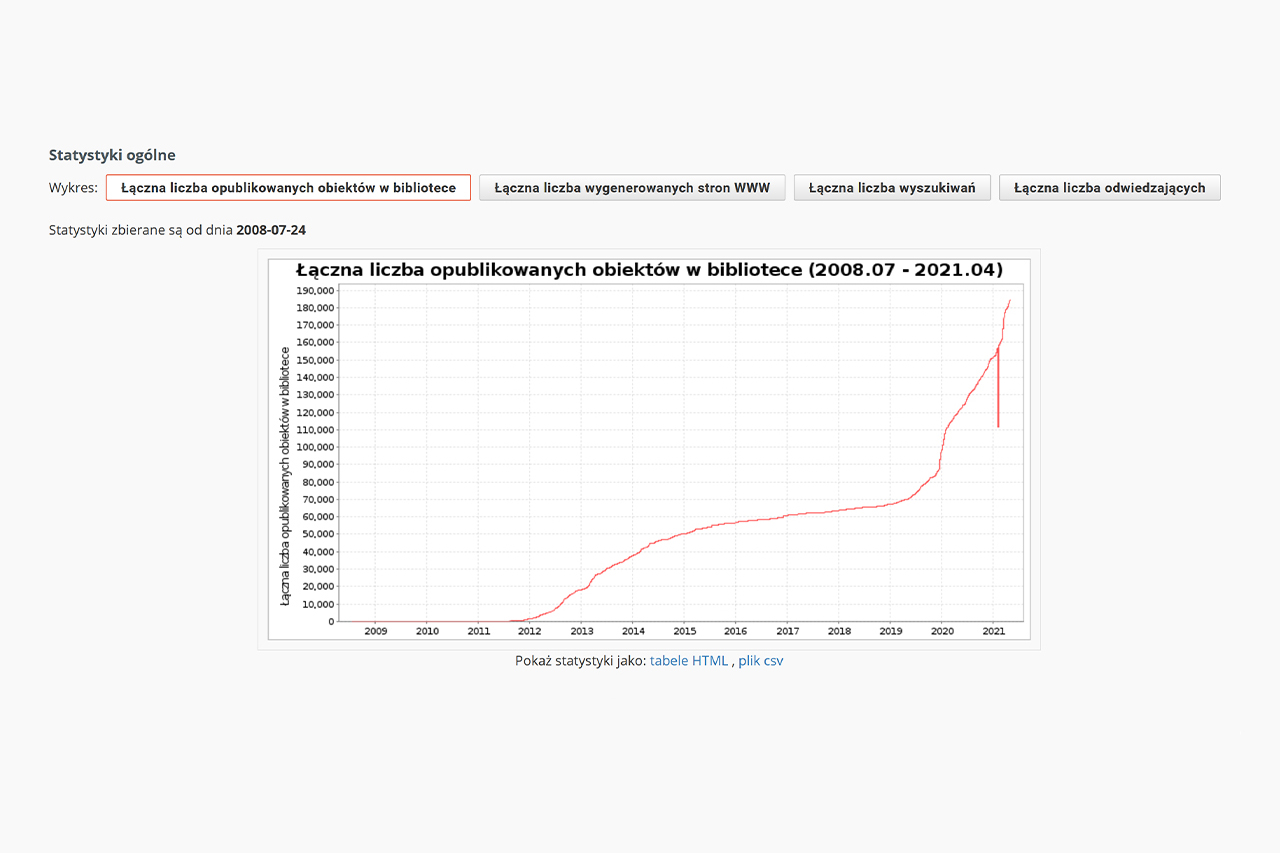Click the rotated y-axis title

click(x=285, y=475)
